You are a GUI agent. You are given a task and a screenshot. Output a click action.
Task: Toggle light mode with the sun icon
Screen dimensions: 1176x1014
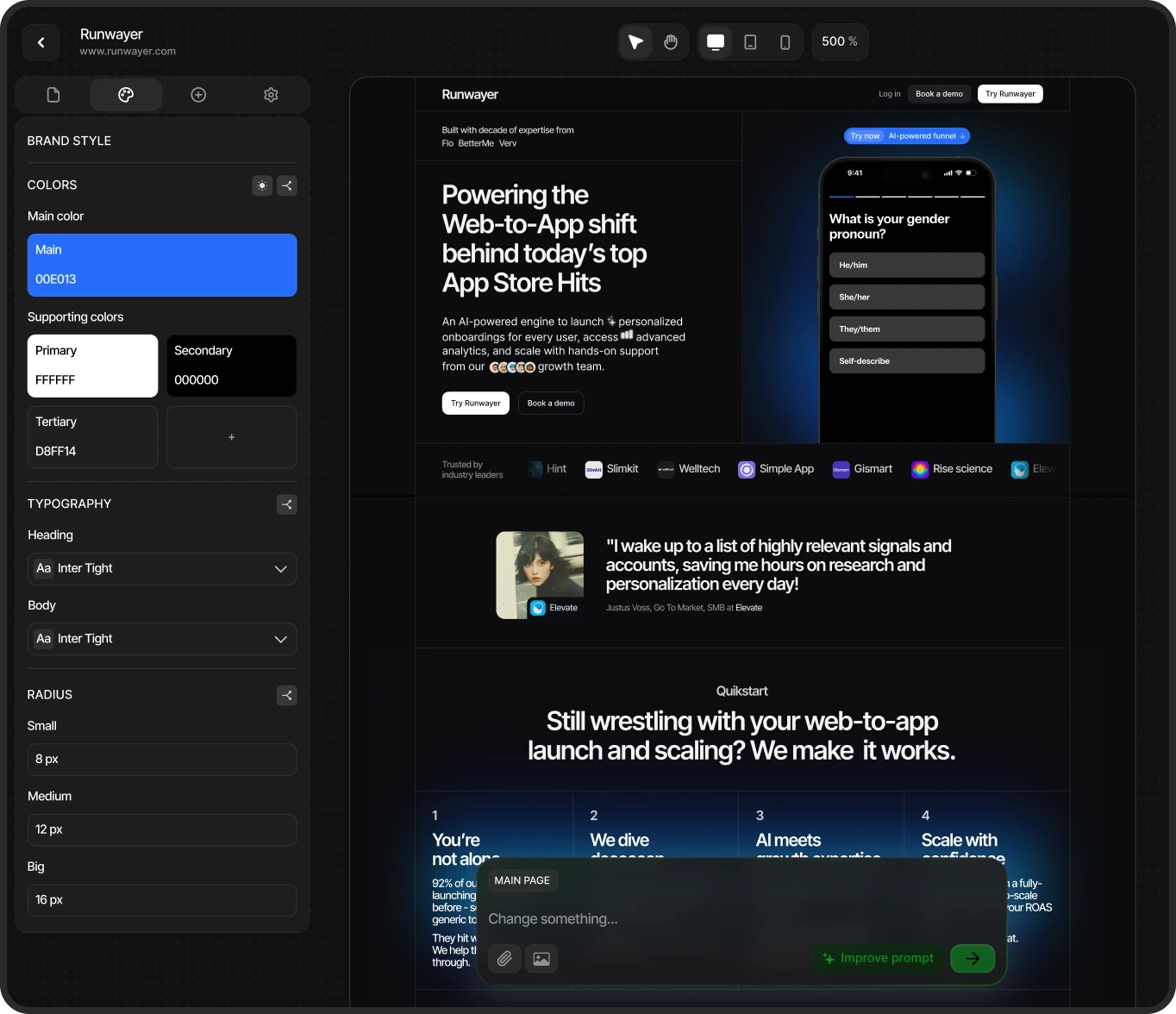click(262, 185)
